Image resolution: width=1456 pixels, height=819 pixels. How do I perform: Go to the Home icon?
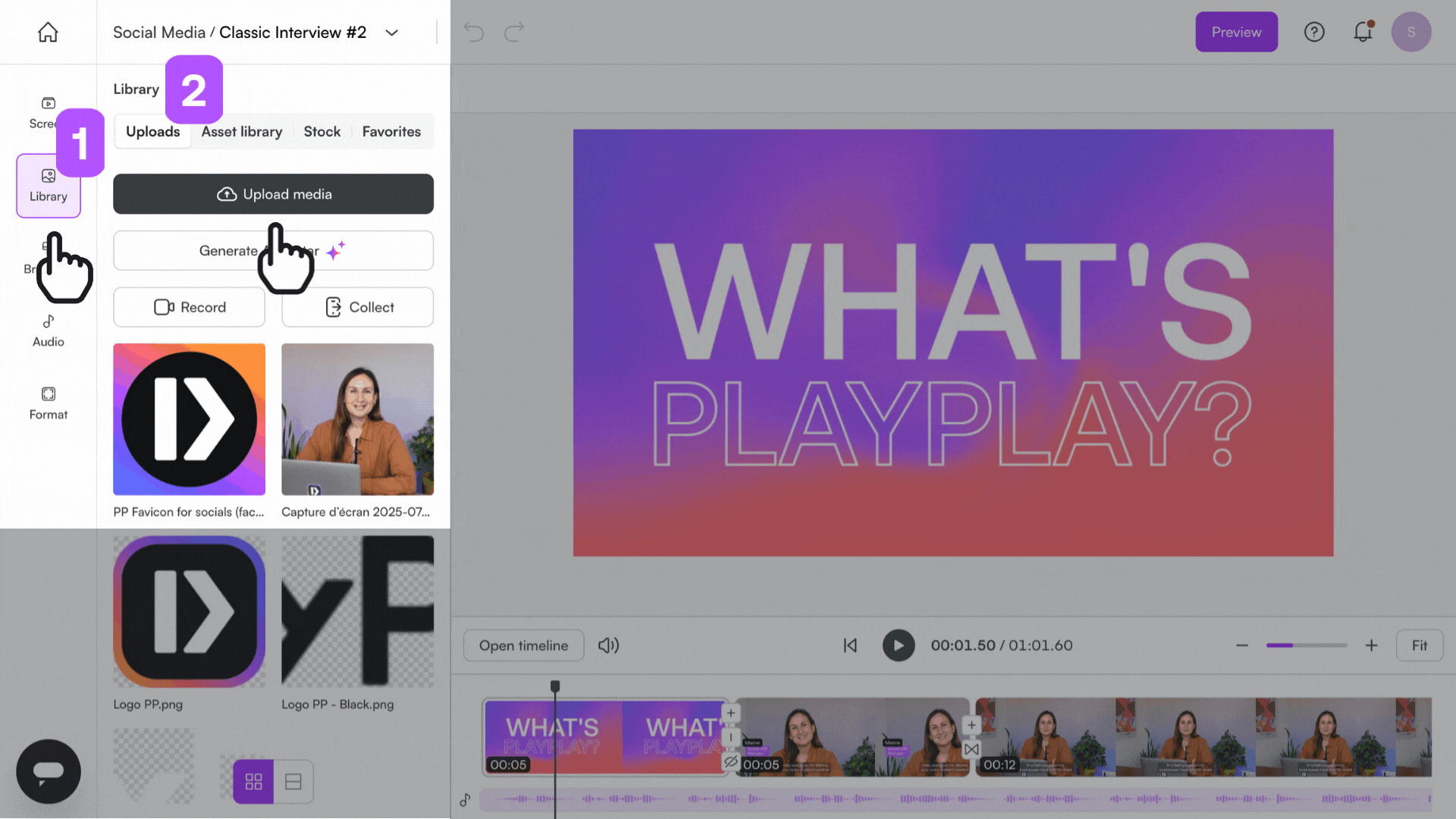point(48,32)
